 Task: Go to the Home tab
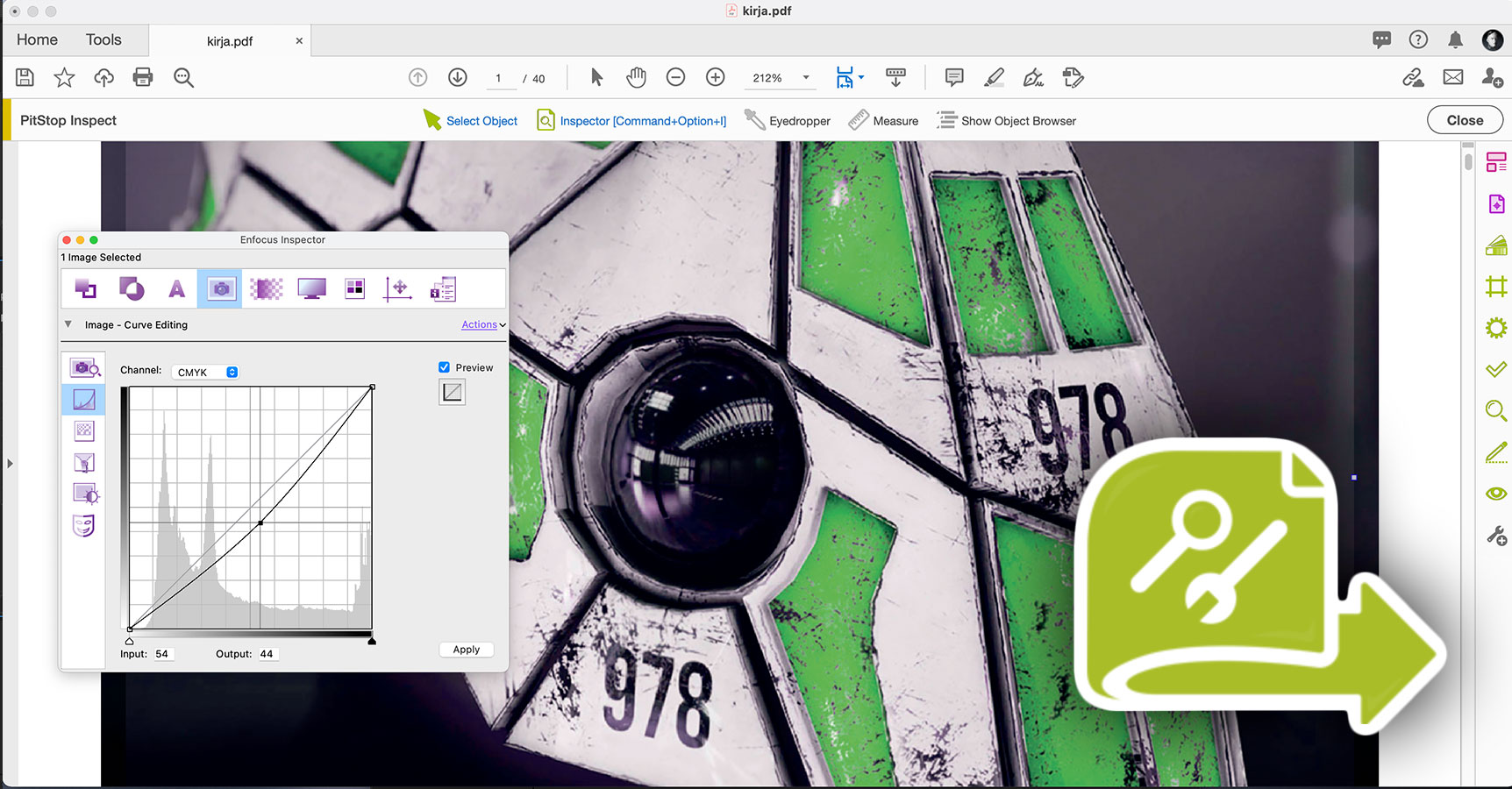[x=37, y=40]
